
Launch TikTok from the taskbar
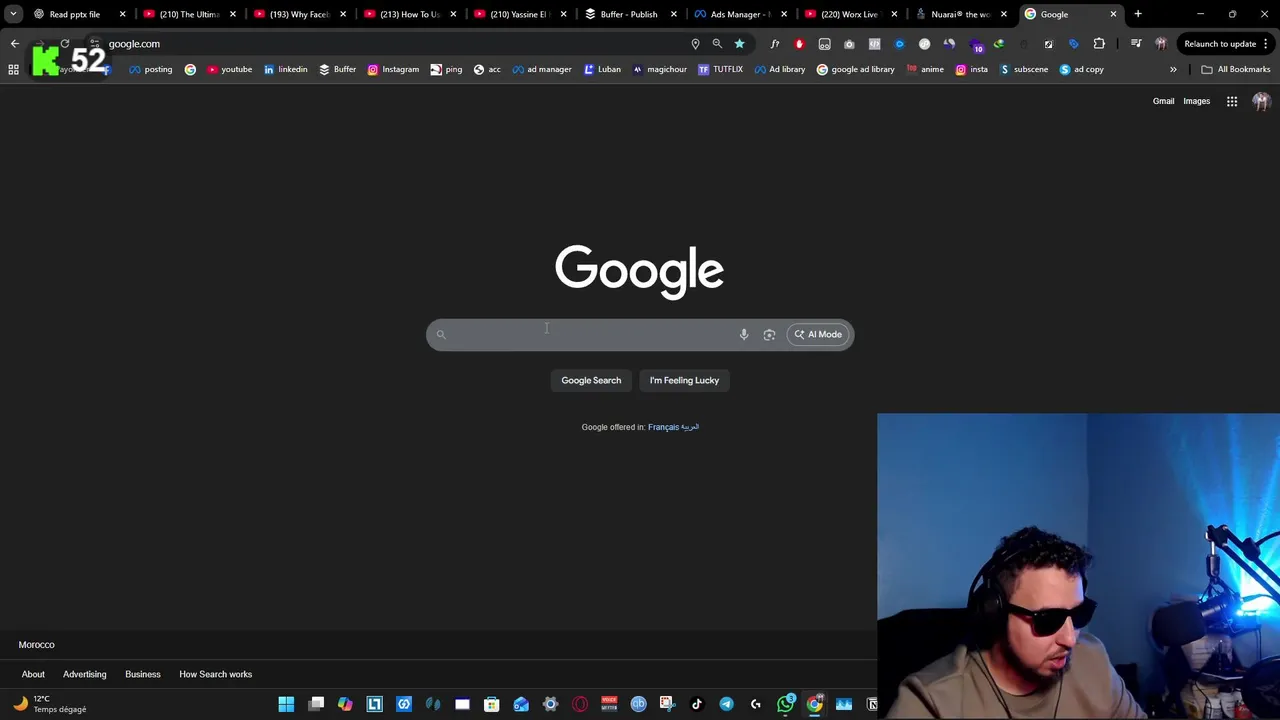697,704
